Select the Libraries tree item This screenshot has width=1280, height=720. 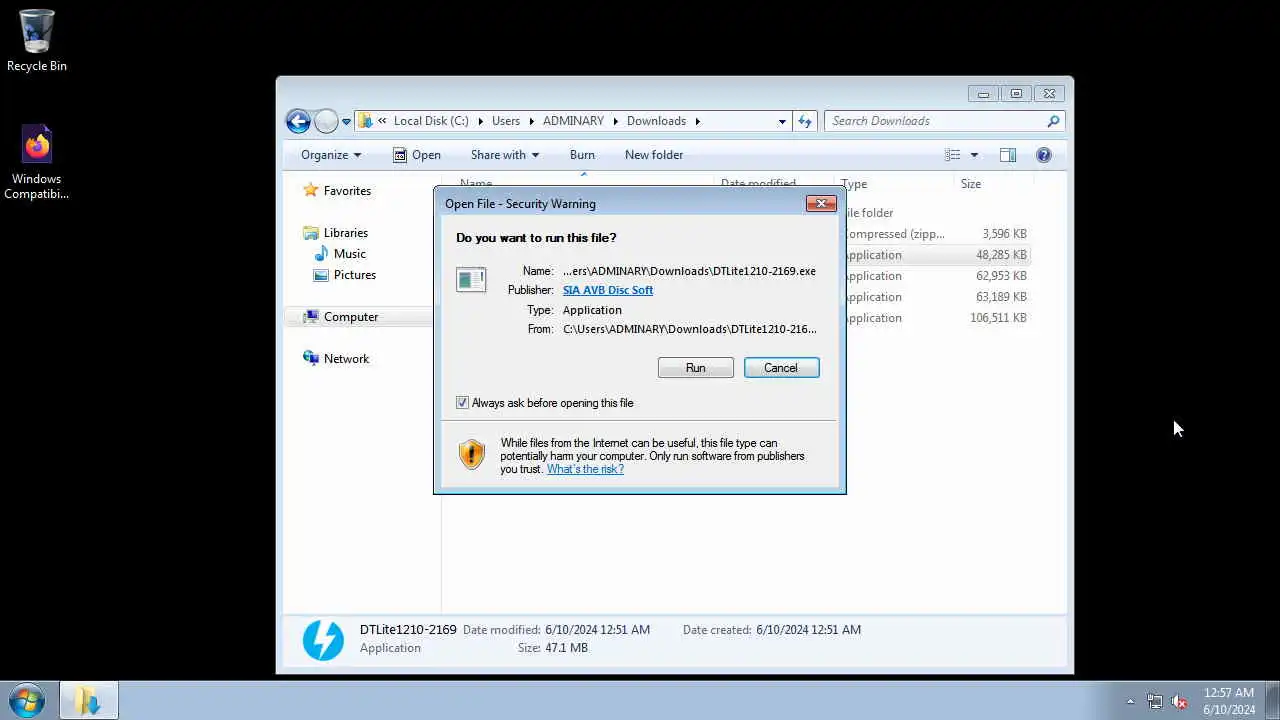[x=346, y=233]
